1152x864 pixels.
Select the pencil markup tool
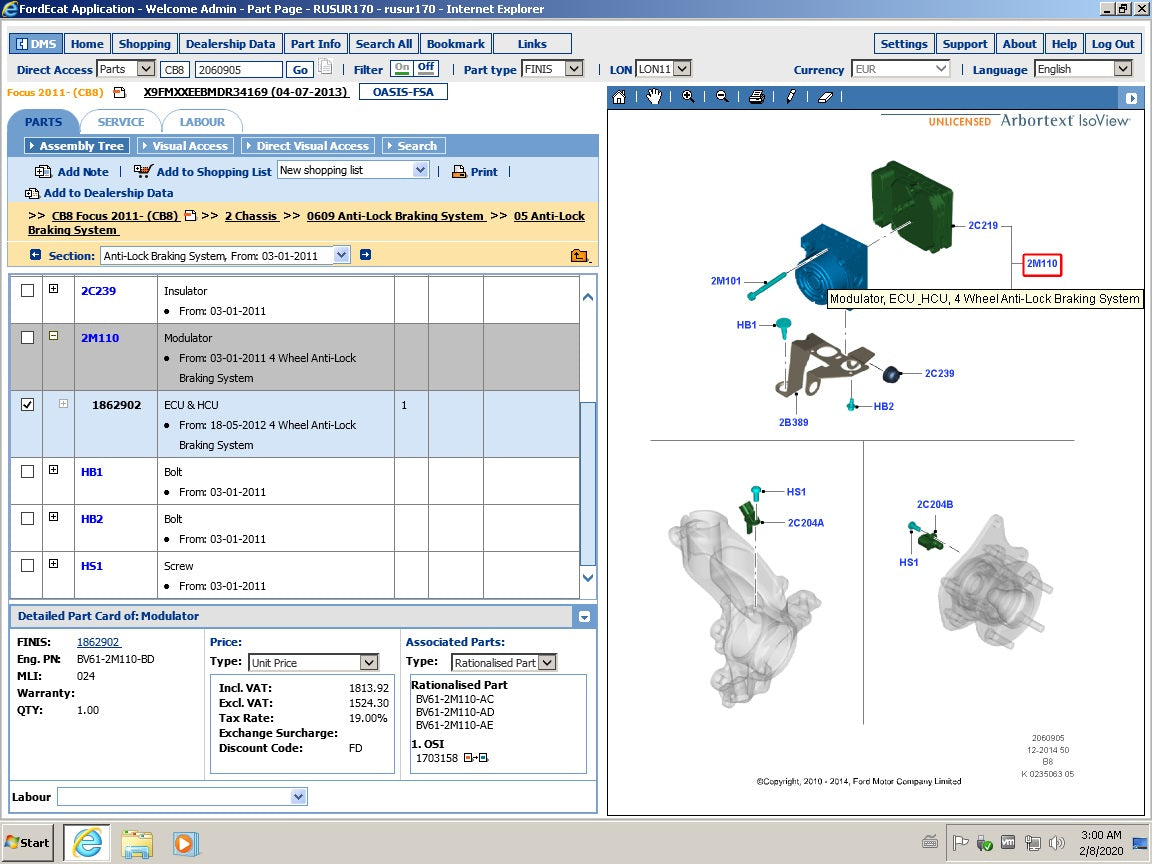coord(791,97)
